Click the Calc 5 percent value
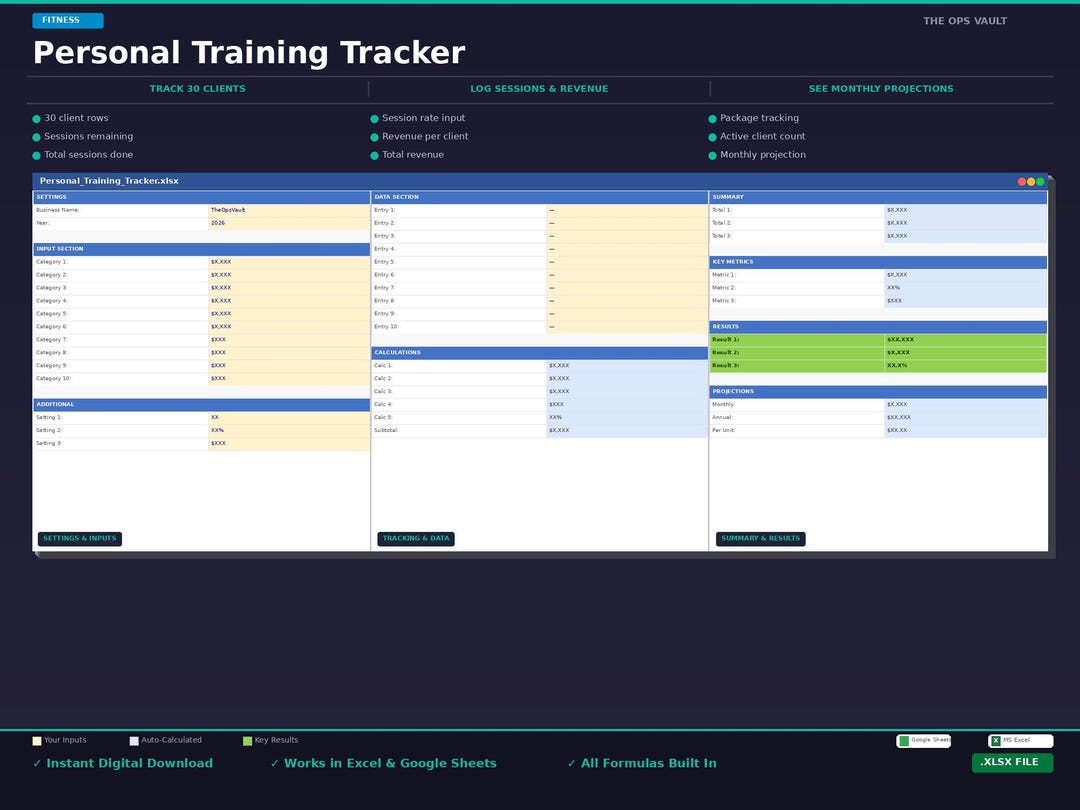The height and width of the screenshot is (810, 1080). click(x=627, y=417)
